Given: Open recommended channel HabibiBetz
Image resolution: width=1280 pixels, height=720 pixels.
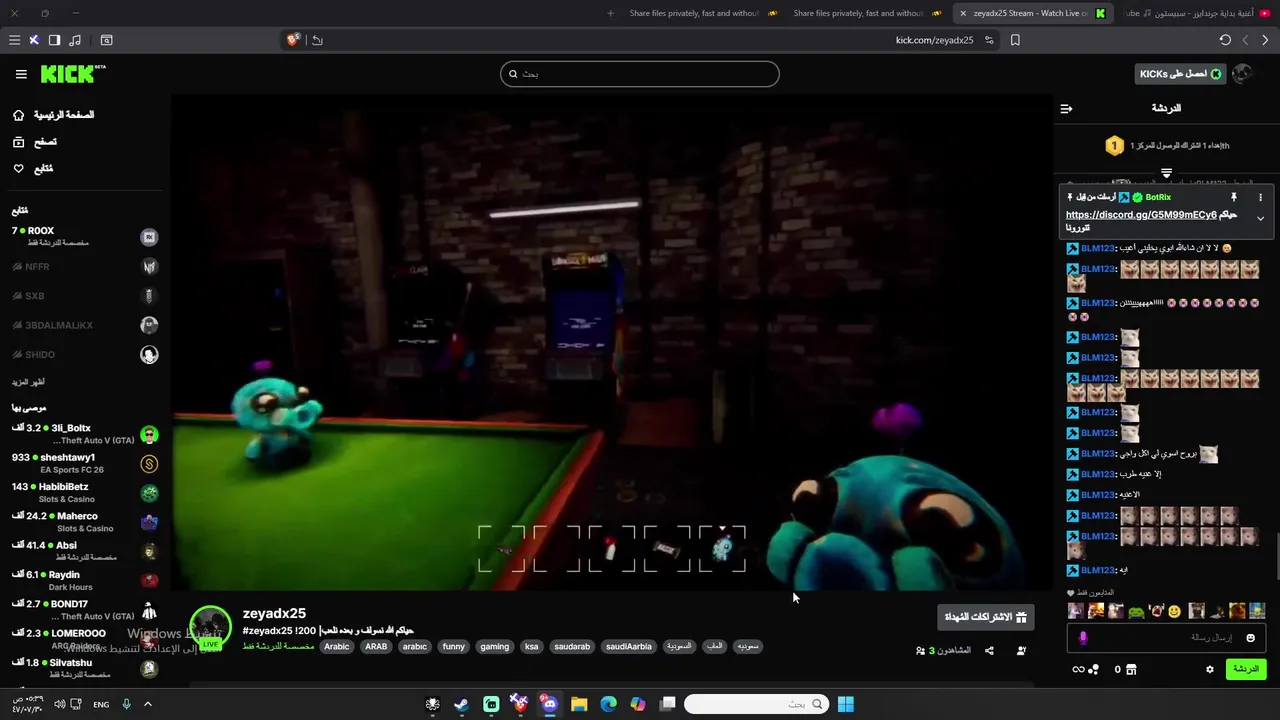Looking at the screenshot, I should pyautogui.click(x=85, y=492).
